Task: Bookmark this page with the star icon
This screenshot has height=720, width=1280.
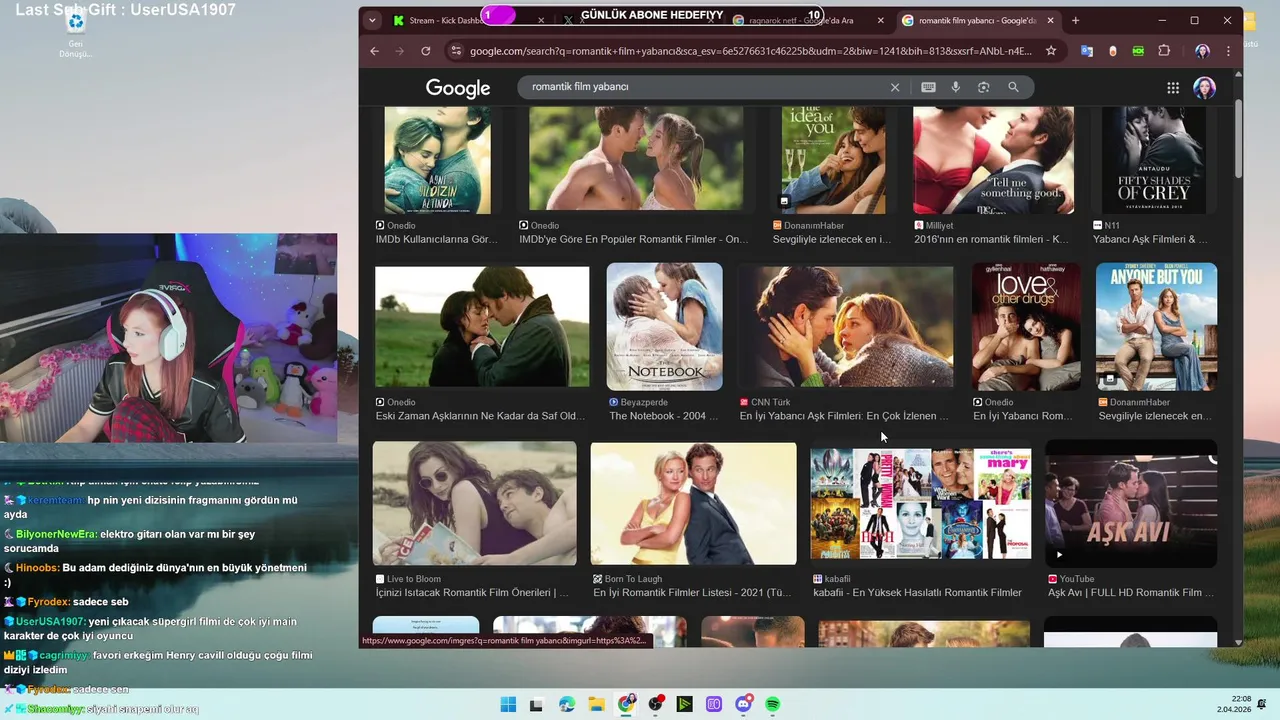Action: 1051,51
